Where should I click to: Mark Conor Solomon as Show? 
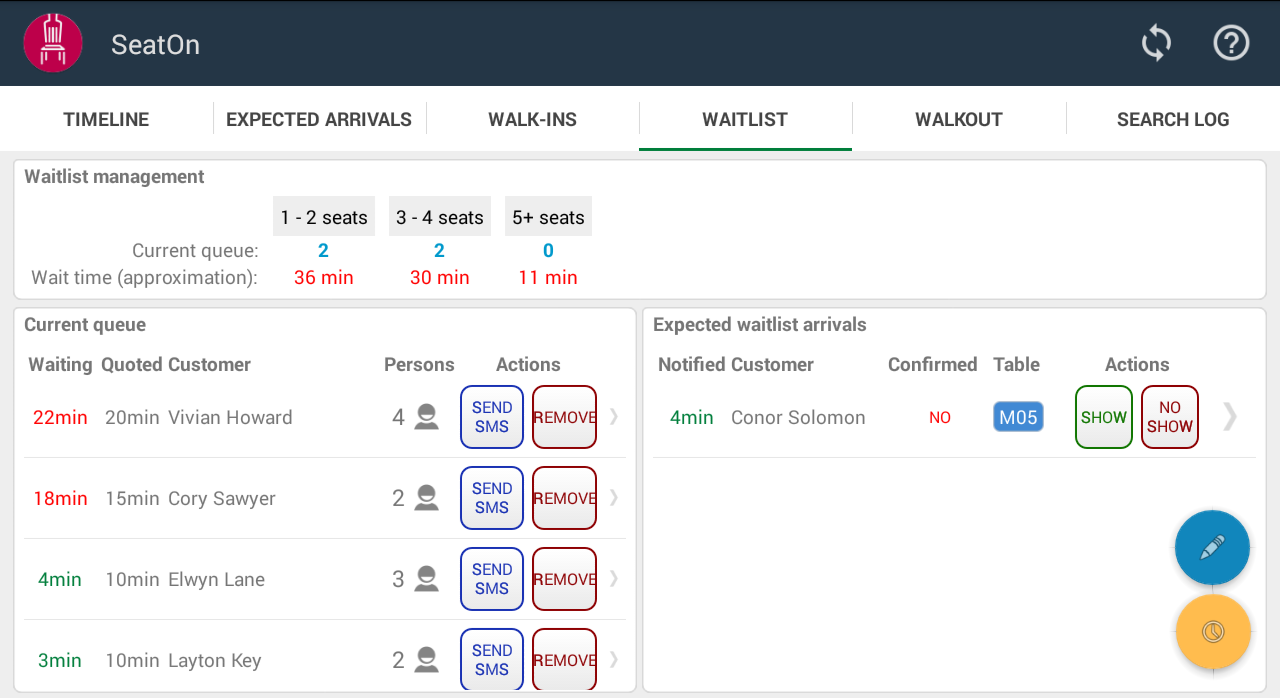pyautogui.click(x=1103, y=417)
